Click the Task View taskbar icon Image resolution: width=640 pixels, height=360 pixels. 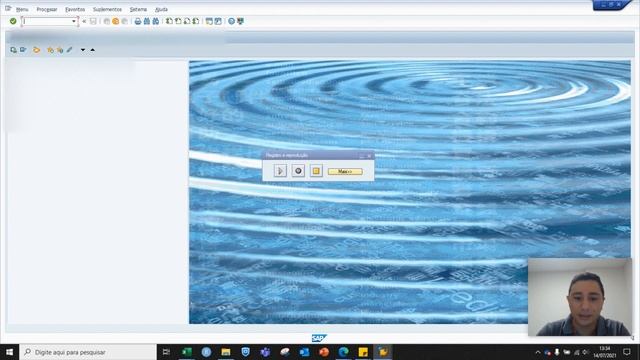pos(166,352)
